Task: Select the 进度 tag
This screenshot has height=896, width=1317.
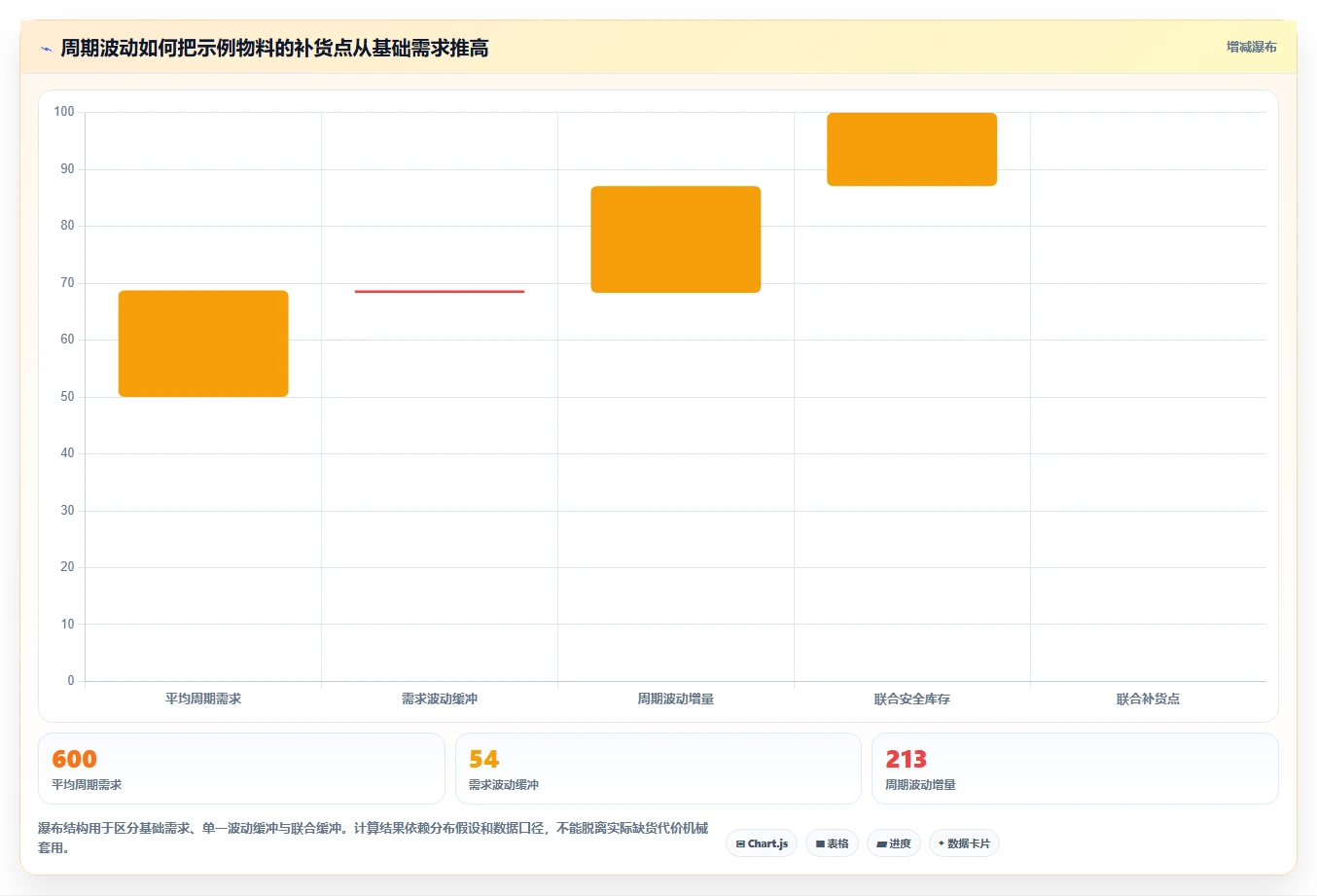Action: click(893, 843)
